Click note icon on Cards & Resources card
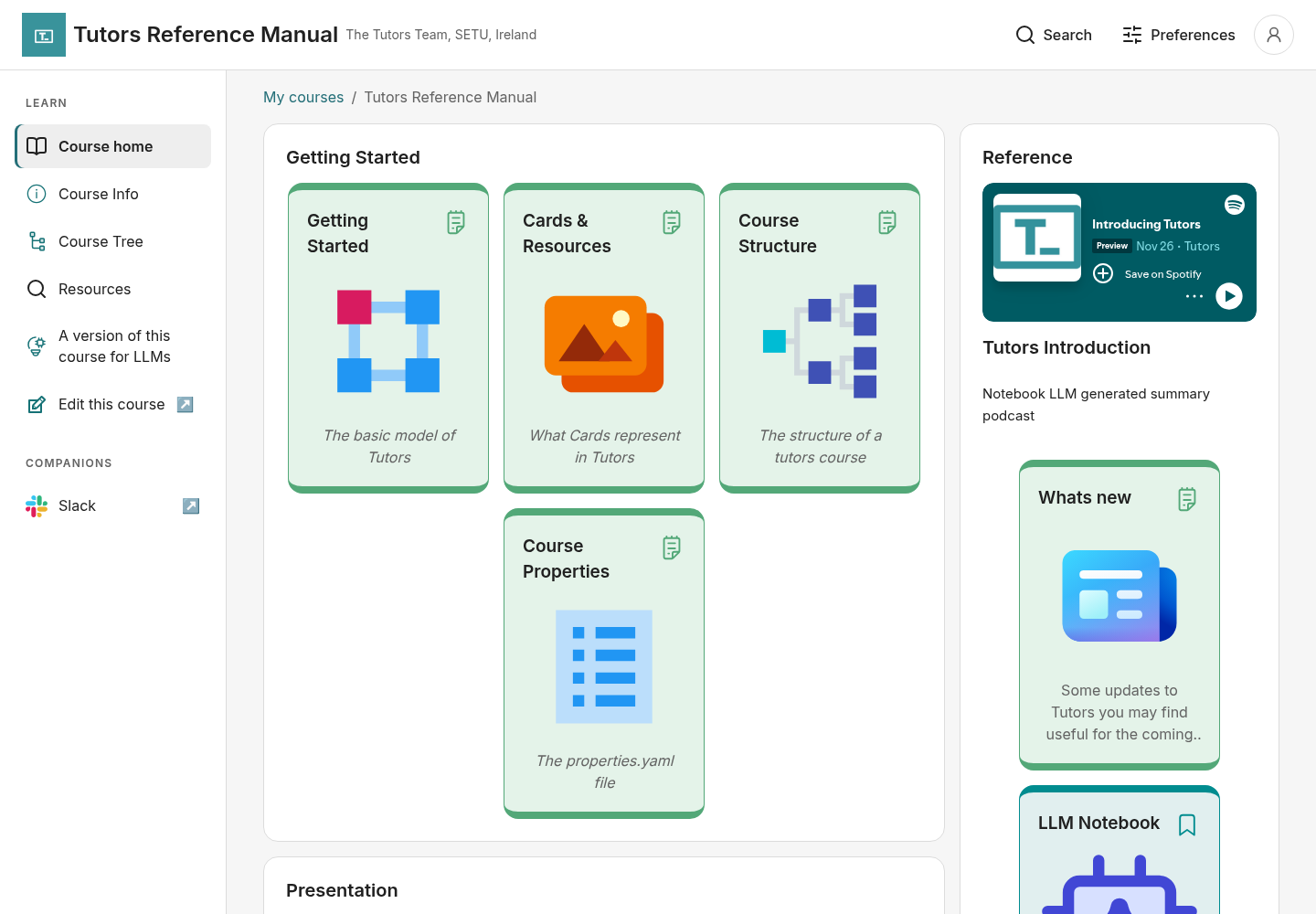1316x914 pixels. (x=672, y=222)
